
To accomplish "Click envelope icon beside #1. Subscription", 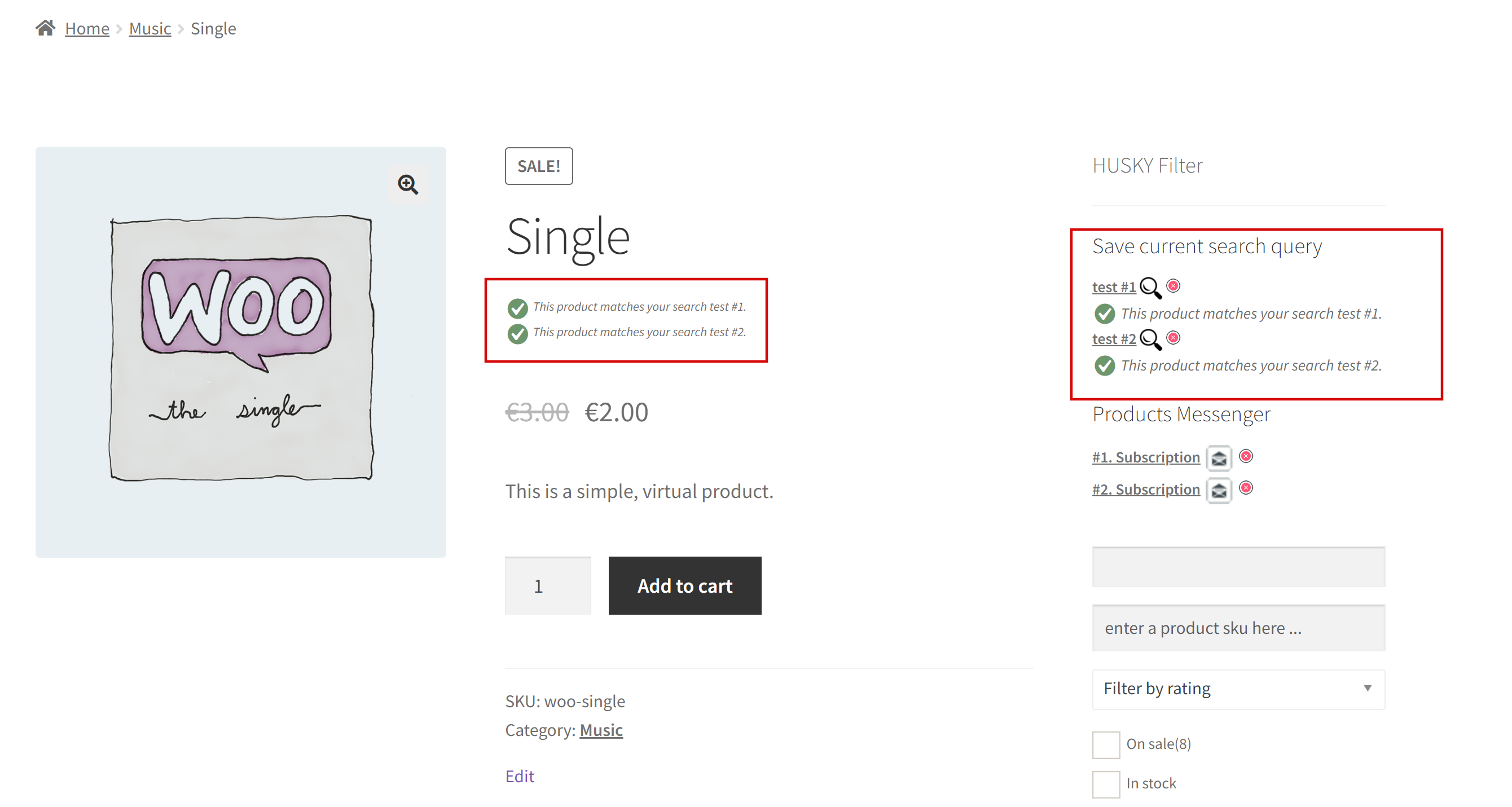I will pyautogui.click(x=1219, y=458).
